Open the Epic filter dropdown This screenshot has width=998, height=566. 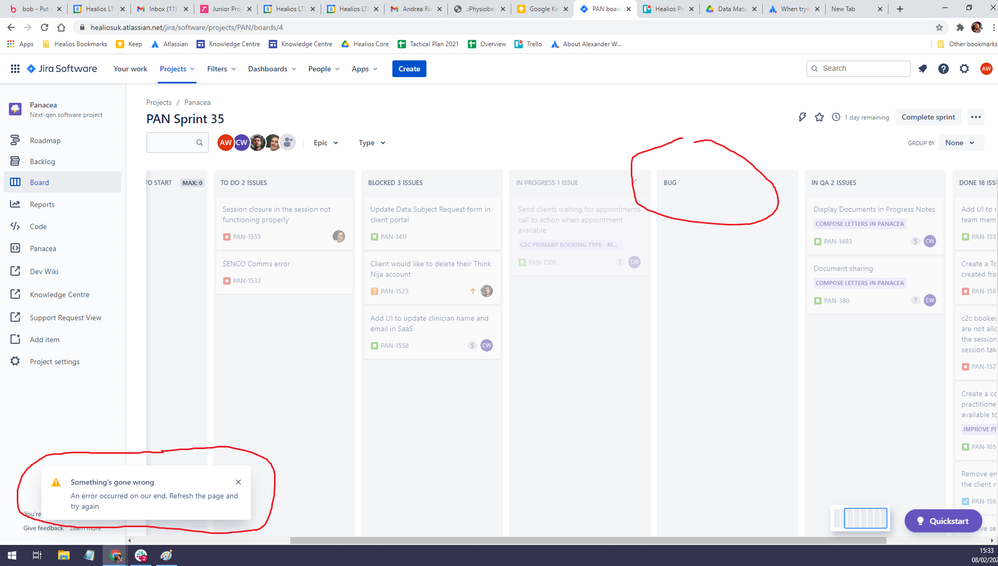(325, 143)
